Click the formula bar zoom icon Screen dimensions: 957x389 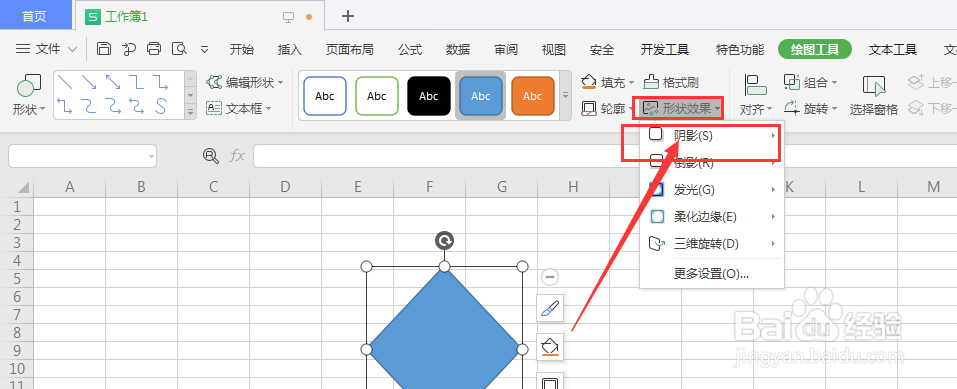pyautogui.click(x=211, y=156)
